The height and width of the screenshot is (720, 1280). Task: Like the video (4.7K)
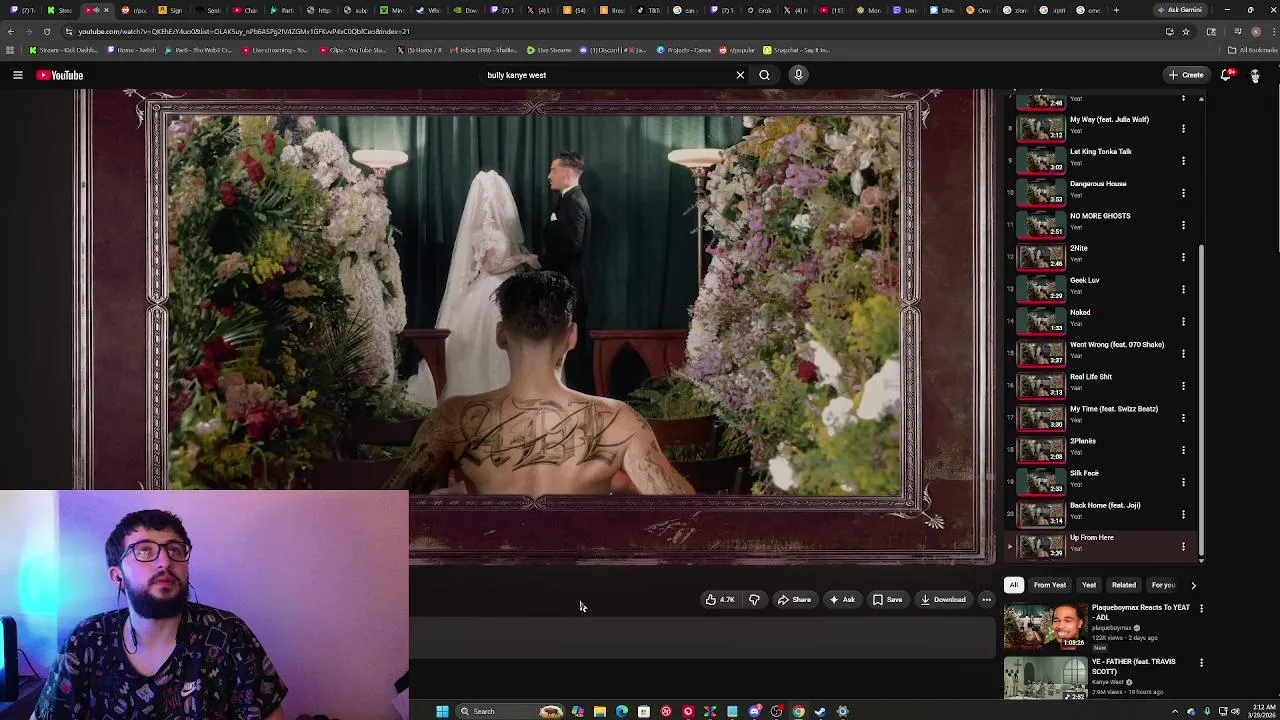click(720, 600)
